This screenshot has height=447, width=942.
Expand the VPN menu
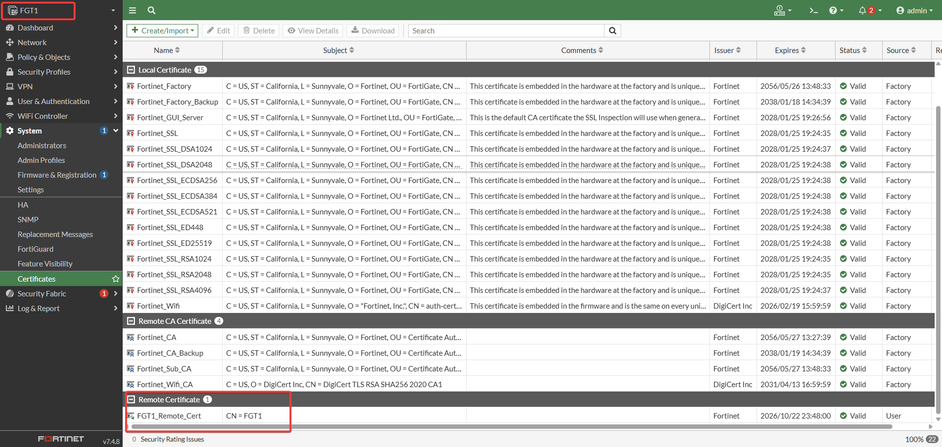tap(61, 87)
